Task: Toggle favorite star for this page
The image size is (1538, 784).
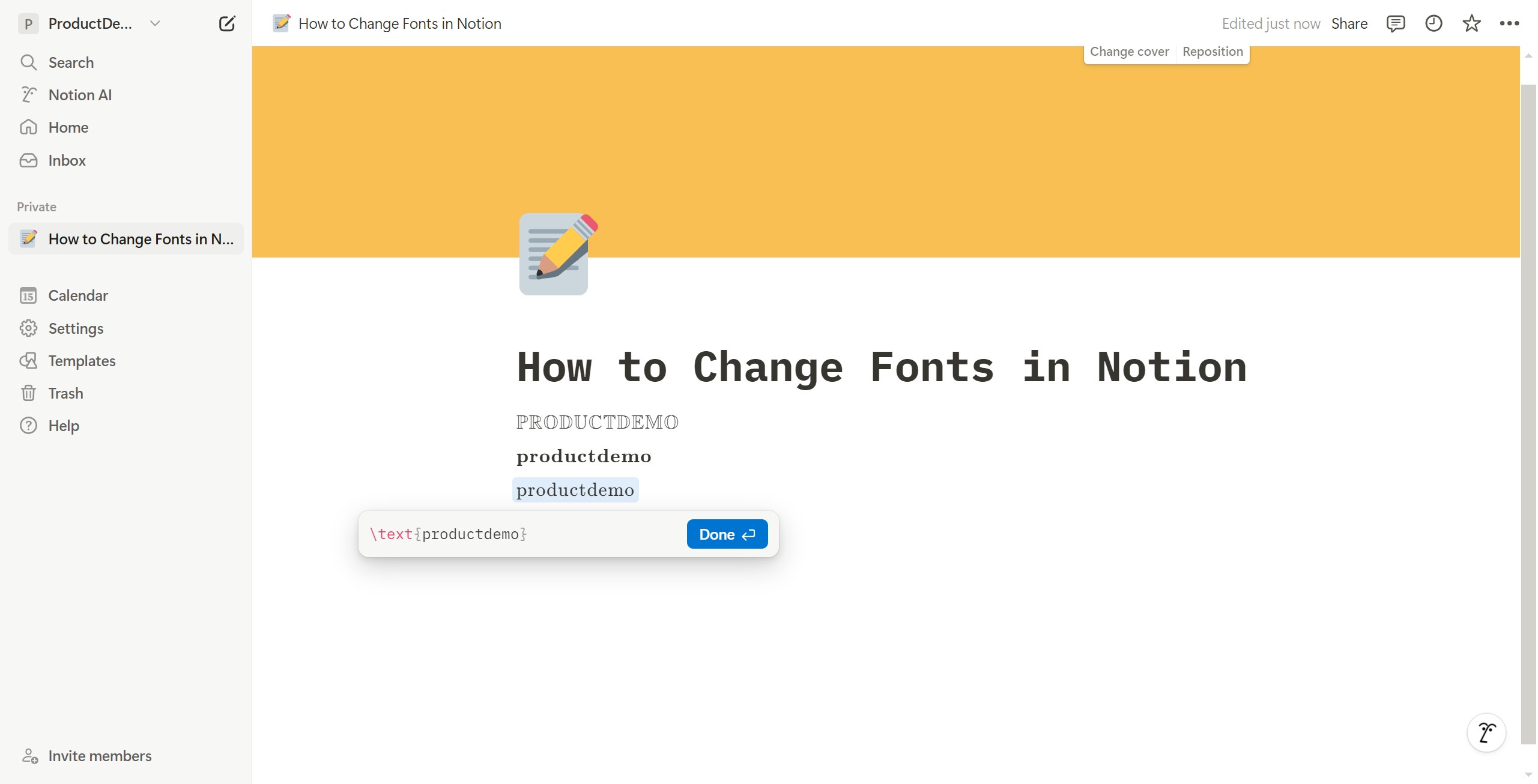Action: 1471,23
